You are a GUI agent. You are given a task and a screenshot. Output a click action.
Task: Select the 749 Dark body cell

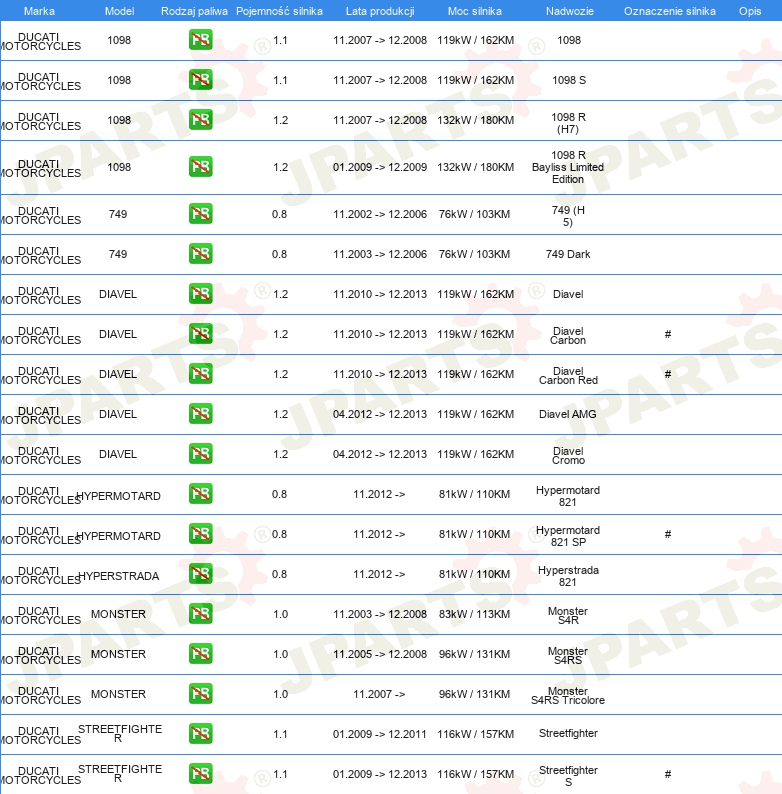[x=568, y=254]
